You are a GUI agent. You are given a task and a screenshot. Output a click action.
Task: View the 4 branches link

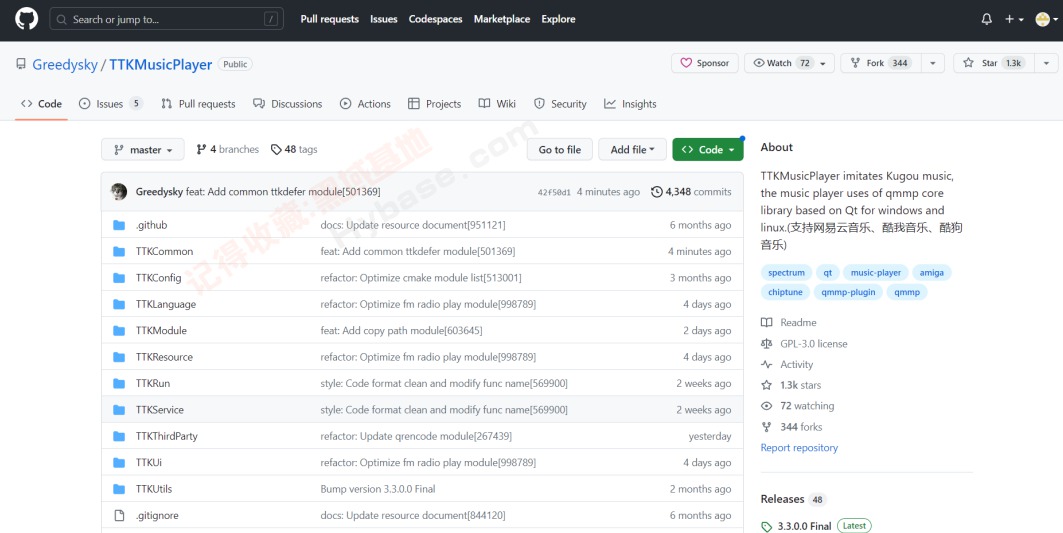tap(228, 149)
